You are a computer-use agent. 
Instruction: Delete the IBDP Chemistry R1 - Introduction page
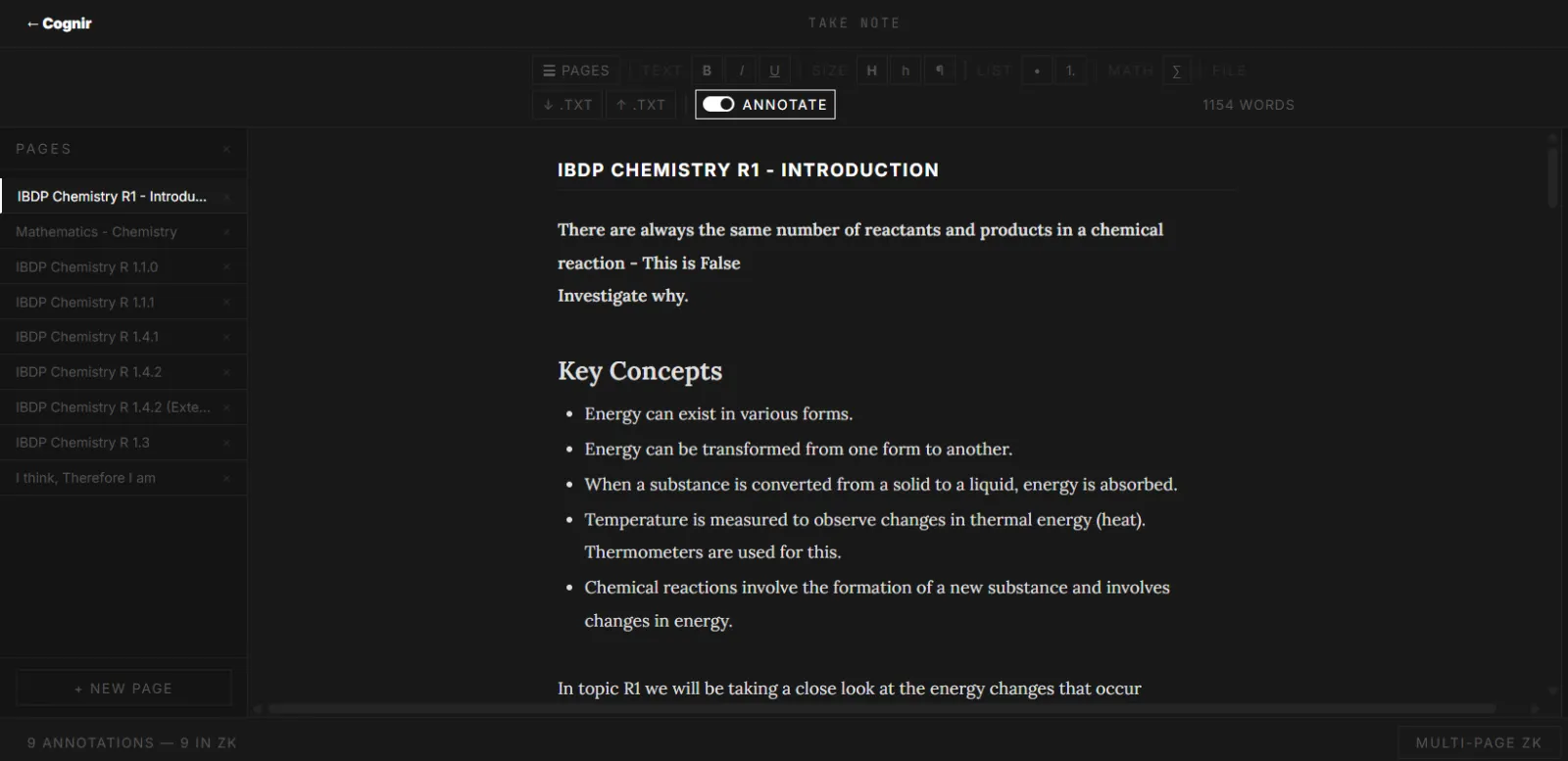[226, 197]
